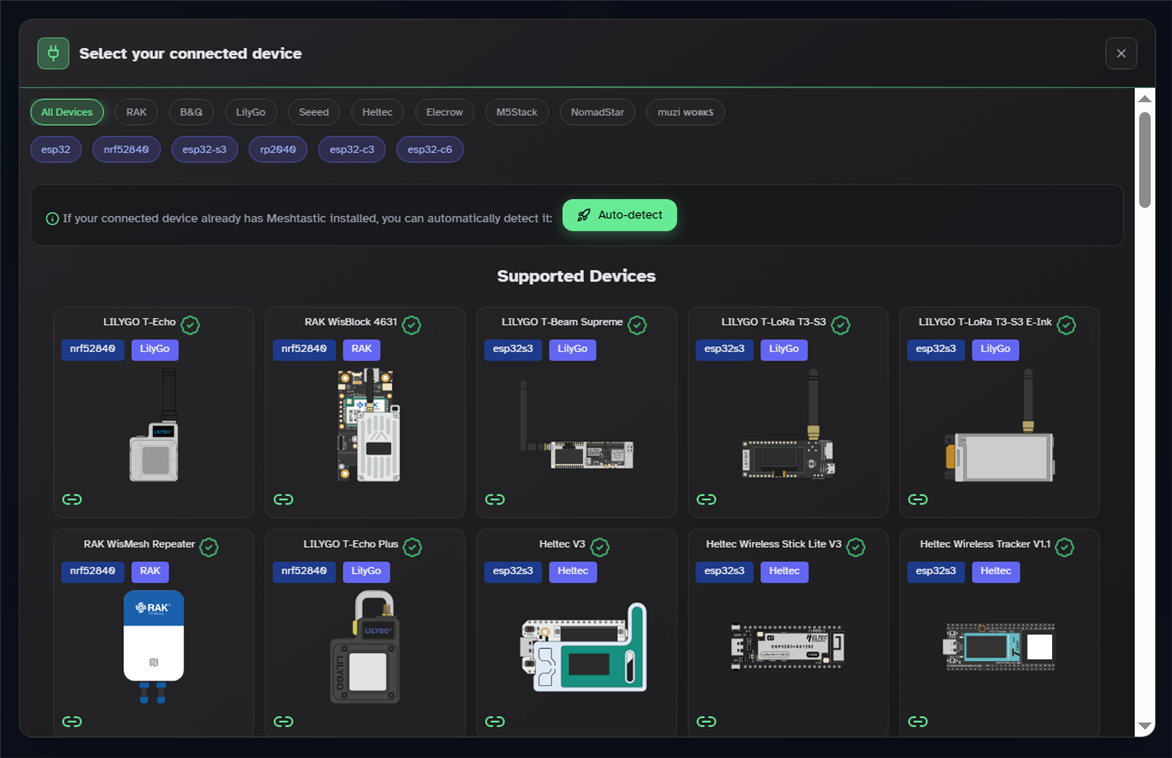
Task: Click the link icon on RAK WisMesh Repeater card
Action: coord(72,721)
